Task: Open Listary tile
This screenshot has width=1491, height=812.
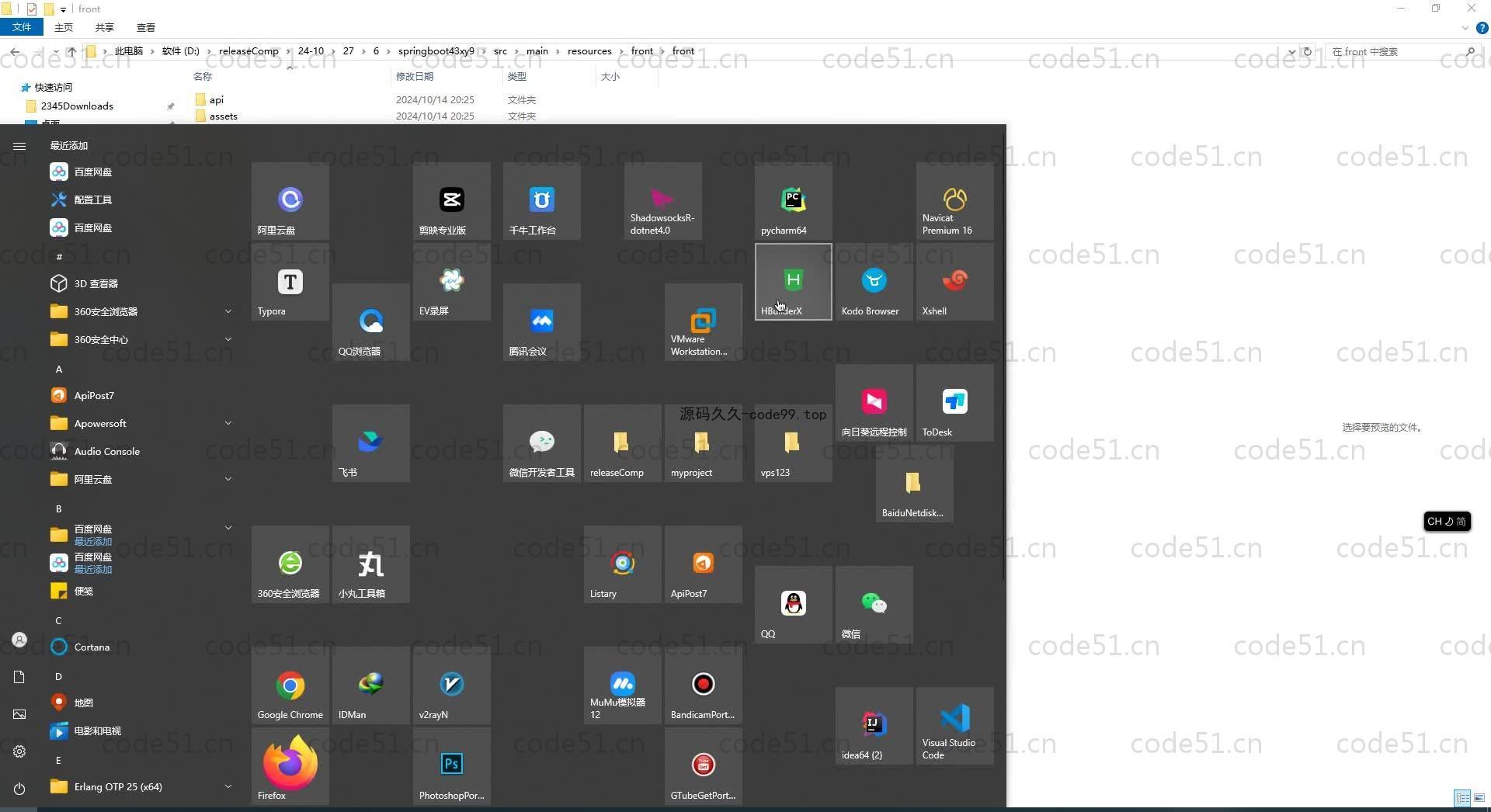Action: click(x=622, y=564)
